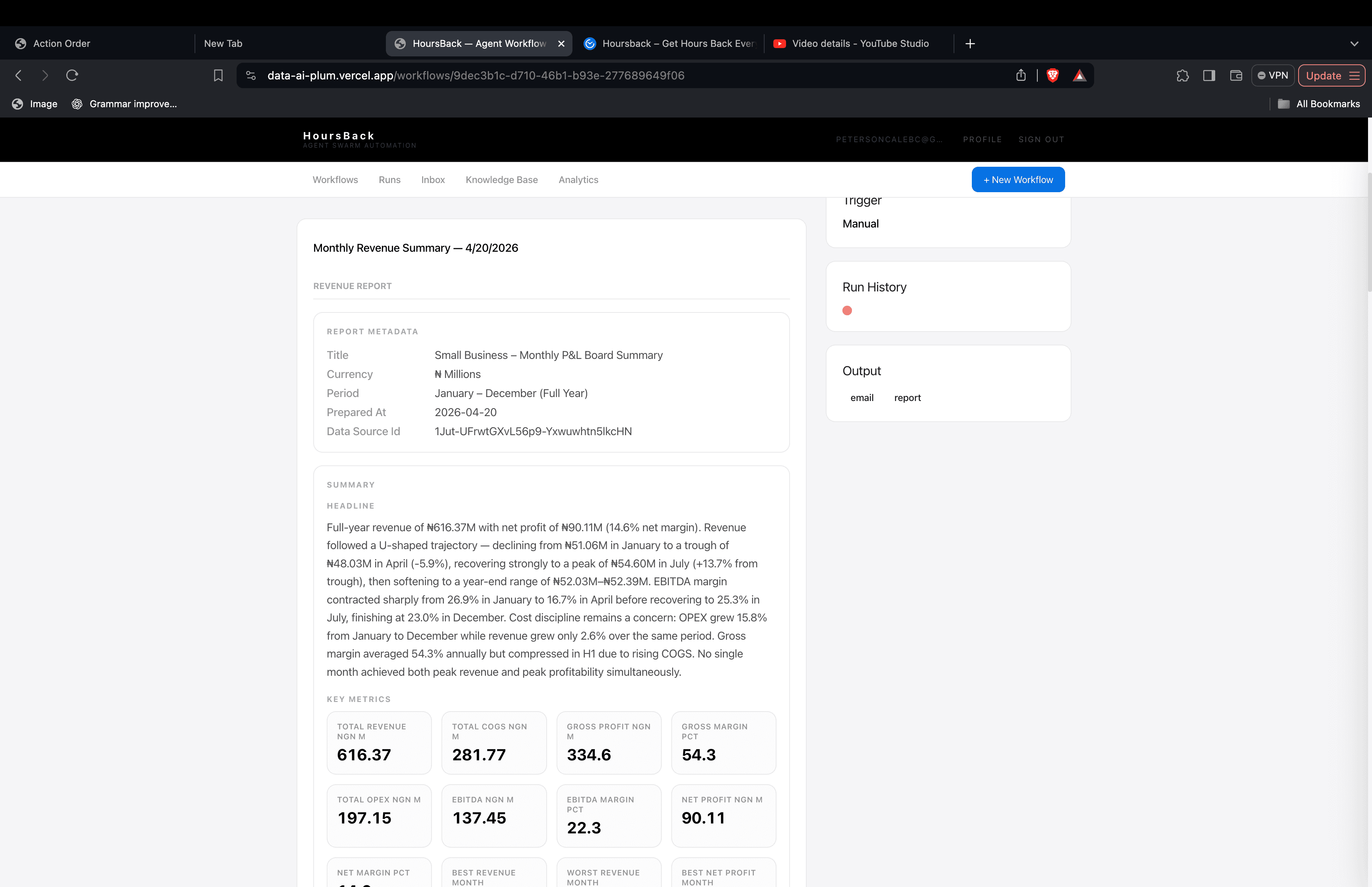Switch to the New Tab tab
The height and width of the screenshot is (887, 1372).
point(288,44)
